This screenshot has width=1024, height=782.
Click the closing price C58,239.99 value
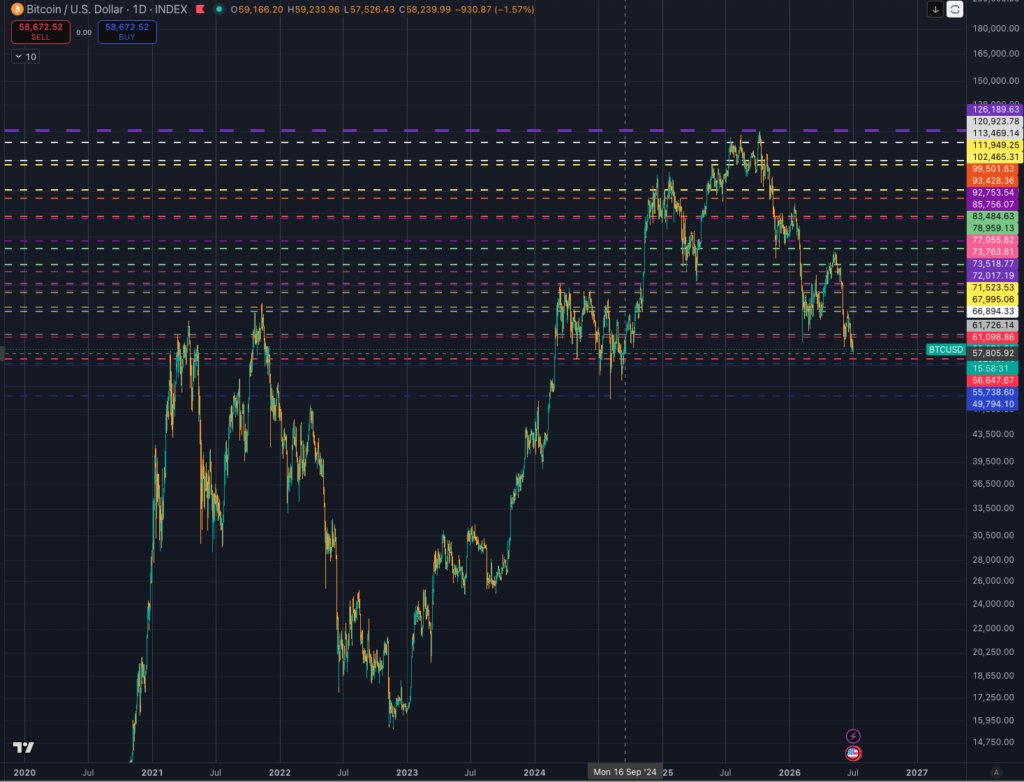(424, 10)
